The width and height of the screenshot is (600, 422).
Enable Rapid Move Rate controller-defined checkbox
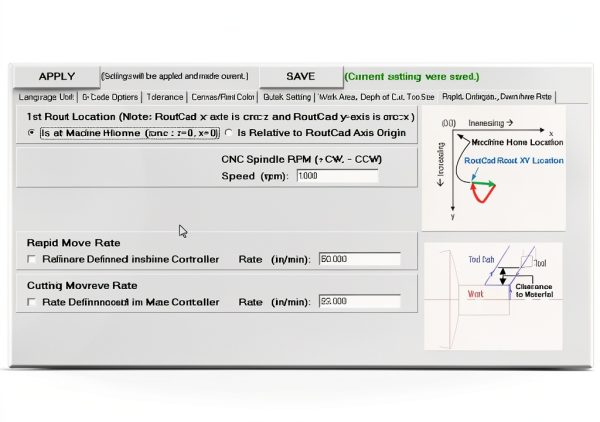pyautogui.click(x=31, y=259)
